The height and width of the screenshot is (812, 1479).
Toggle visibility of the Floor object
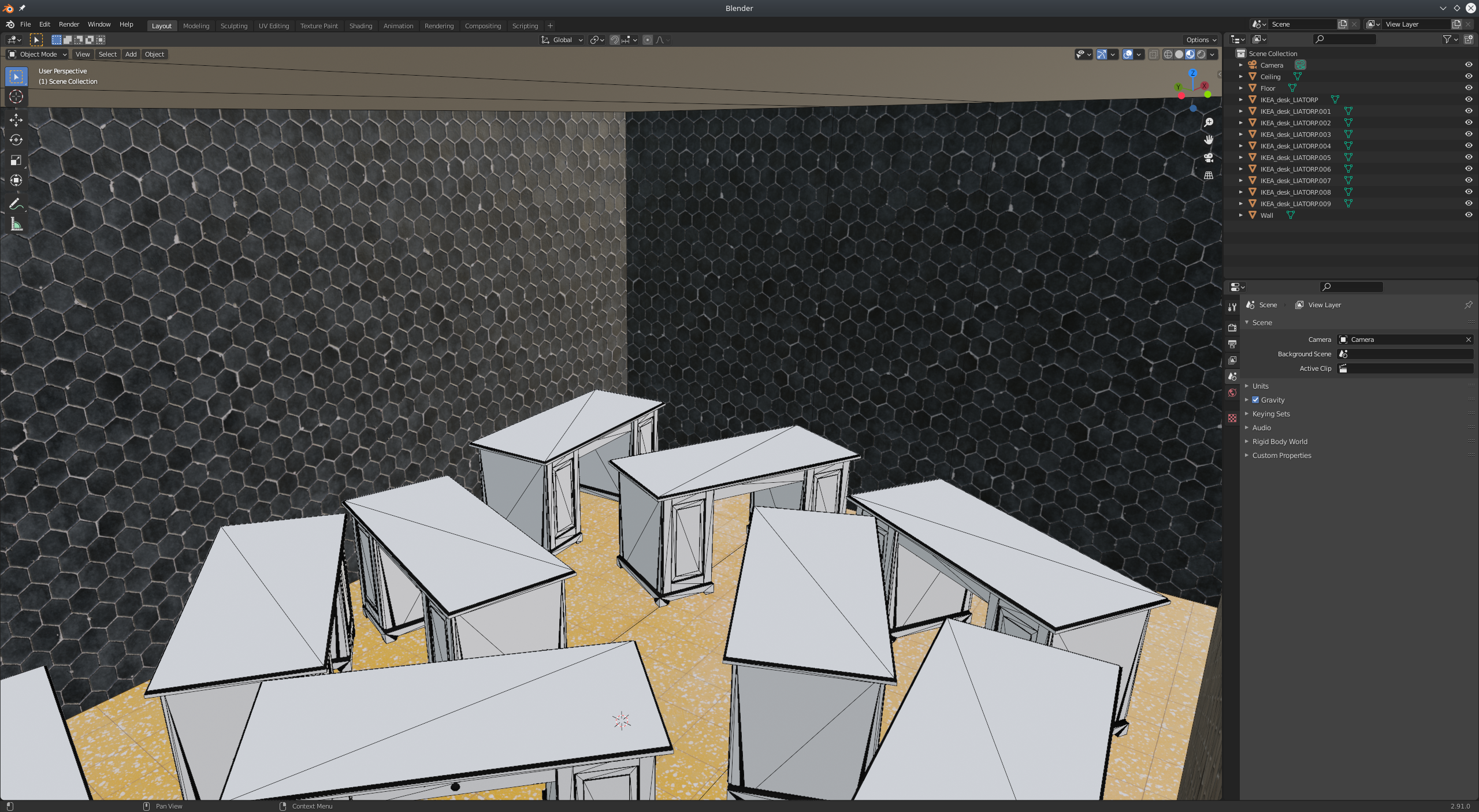[x=1469, y=88]
